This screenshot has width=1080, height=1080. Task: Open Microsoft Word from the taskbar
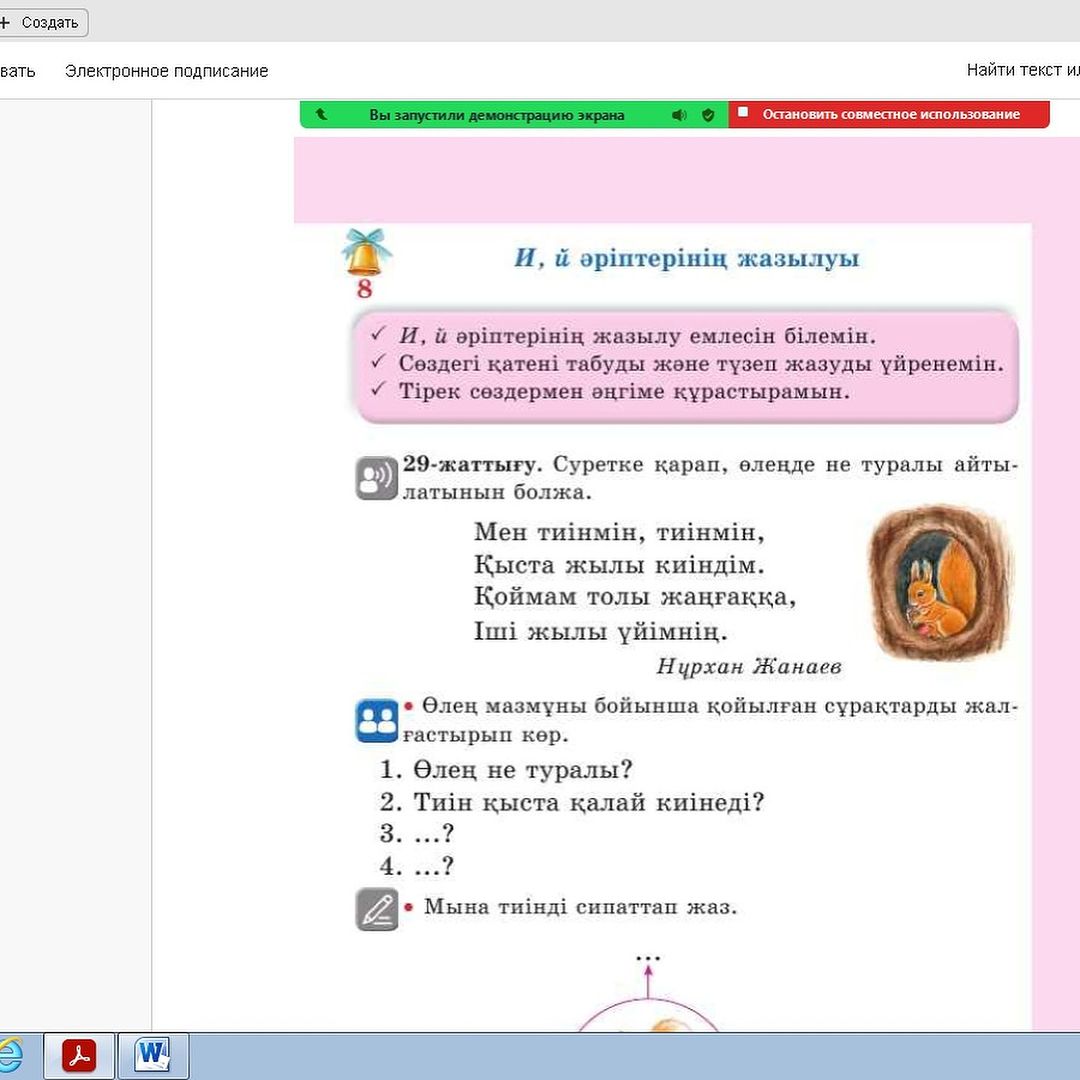tap(153, 1055)
